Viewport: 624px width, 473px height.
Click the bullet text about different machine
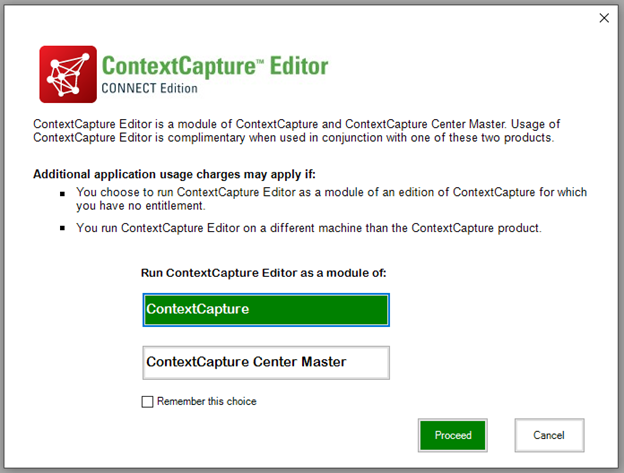click(x=309, y=228)
